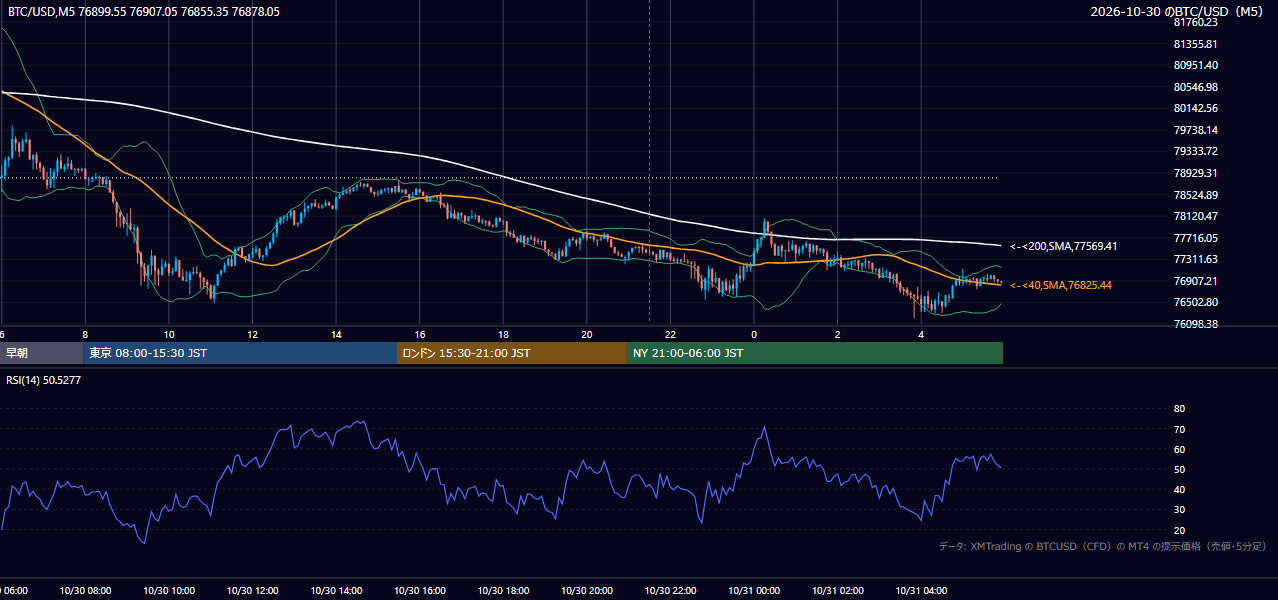Select the NY 21:00-06:00 JST session bar
1278x600 pixels.
click(x=815, y=353)
